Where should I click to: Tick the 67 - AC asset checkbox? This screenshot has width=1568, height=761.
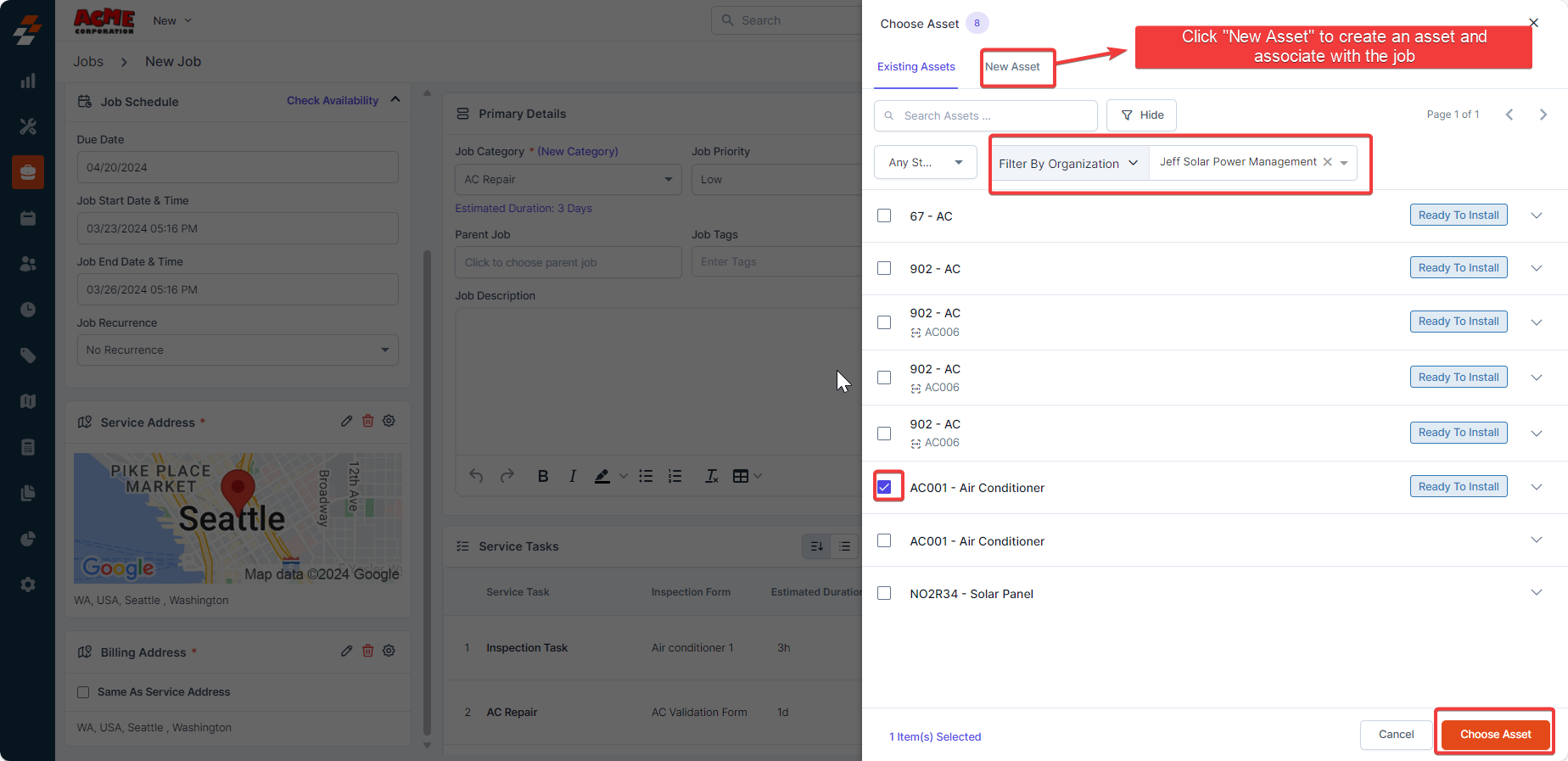[884, 215]
